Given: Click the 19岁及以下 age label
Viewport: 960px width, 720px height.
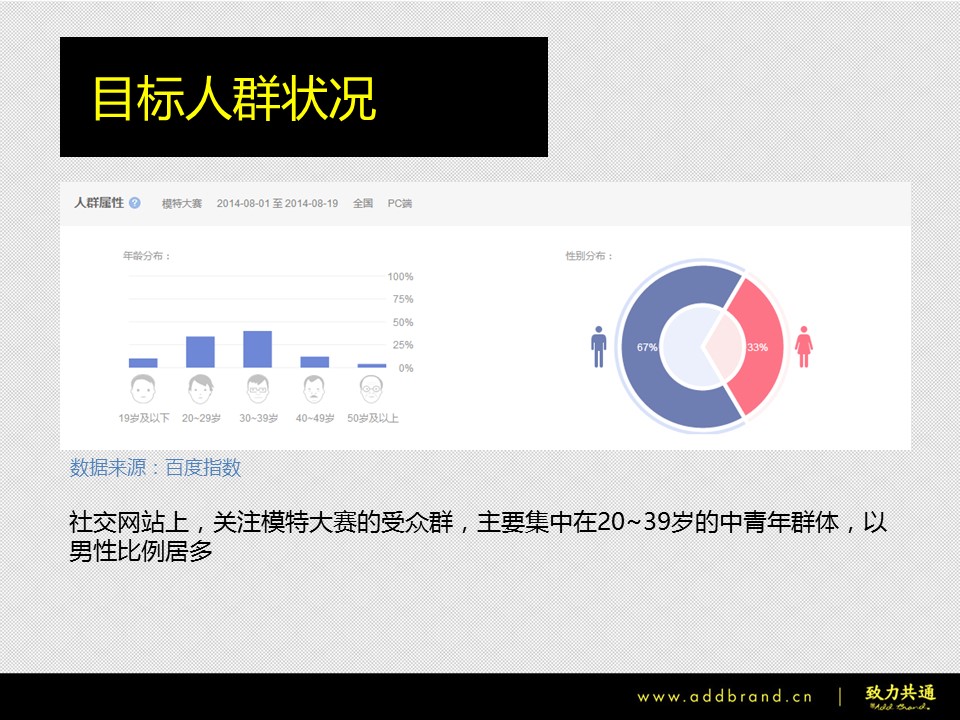Looking at the screenshot, I should click(x=144, y=418).
